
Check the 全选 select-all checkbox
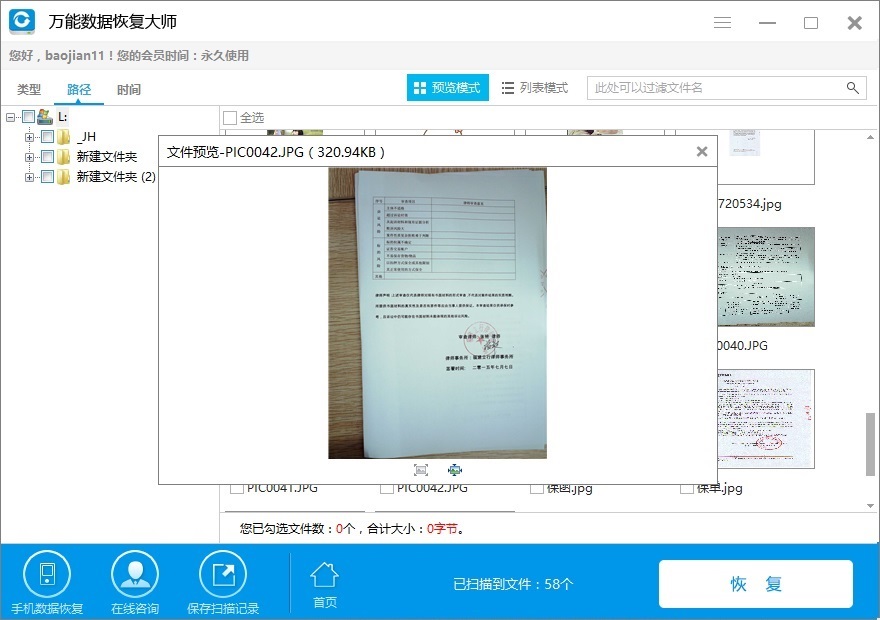229,117
